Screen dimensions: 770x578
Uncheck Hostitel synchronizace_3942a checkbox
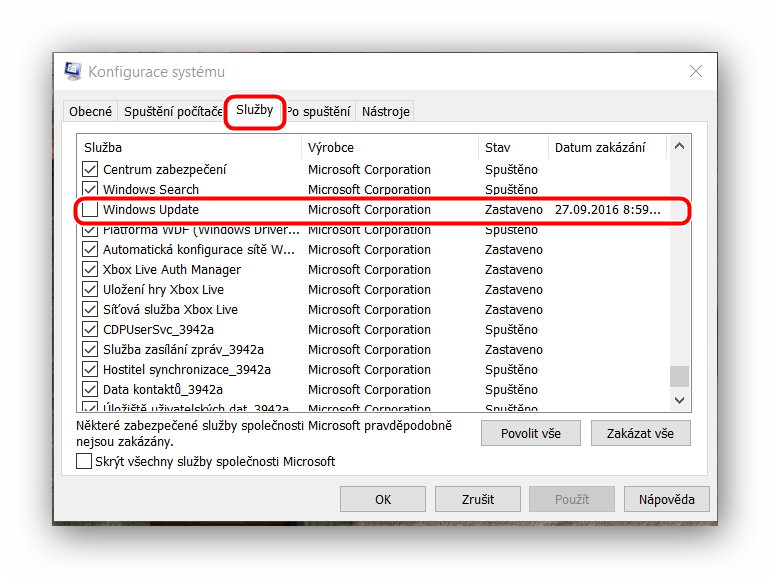(x=90, y=369)
